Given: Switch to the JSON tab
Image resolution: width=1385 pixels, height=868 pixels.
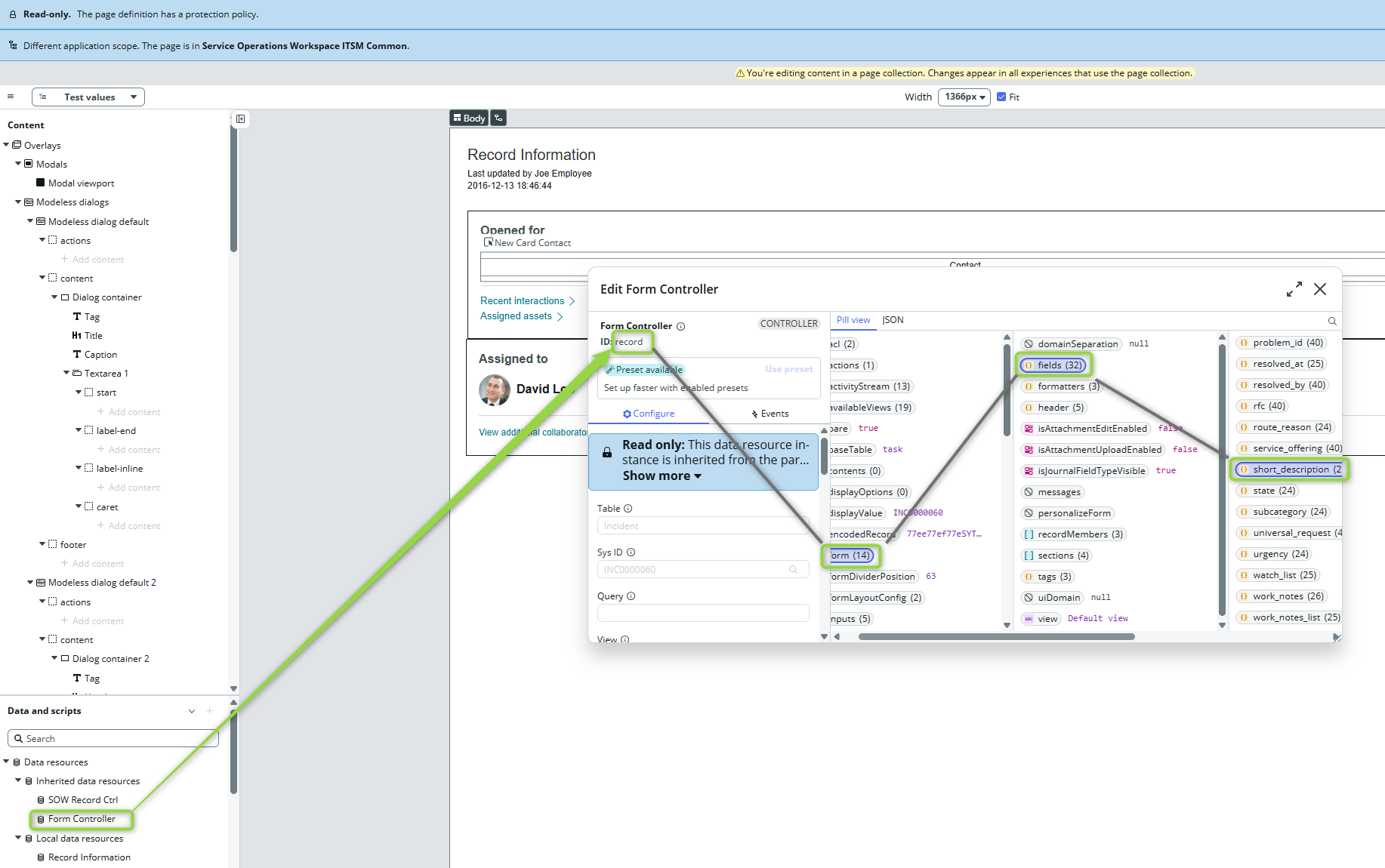Looking at the screenshot, I should point(893,320).
